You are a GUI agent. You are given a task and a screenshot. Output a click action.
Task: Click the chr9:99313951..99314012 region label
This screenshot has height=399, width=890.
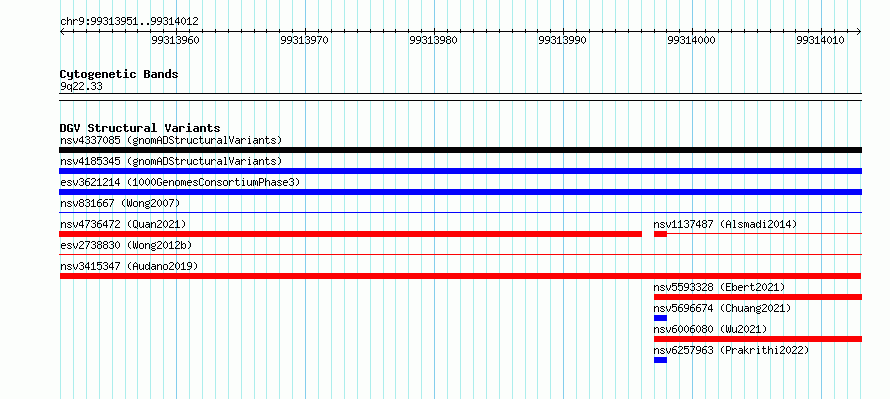pos(129,22)
